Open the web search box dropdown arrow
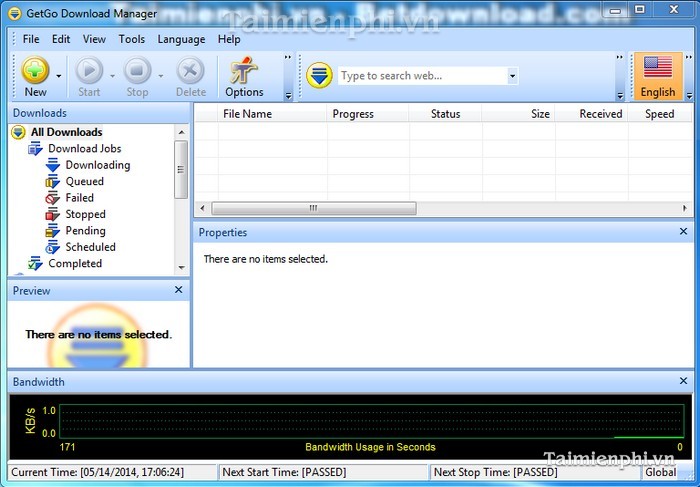Image resolution: width=700 pixels, height=487 pixels. (512, 76)
